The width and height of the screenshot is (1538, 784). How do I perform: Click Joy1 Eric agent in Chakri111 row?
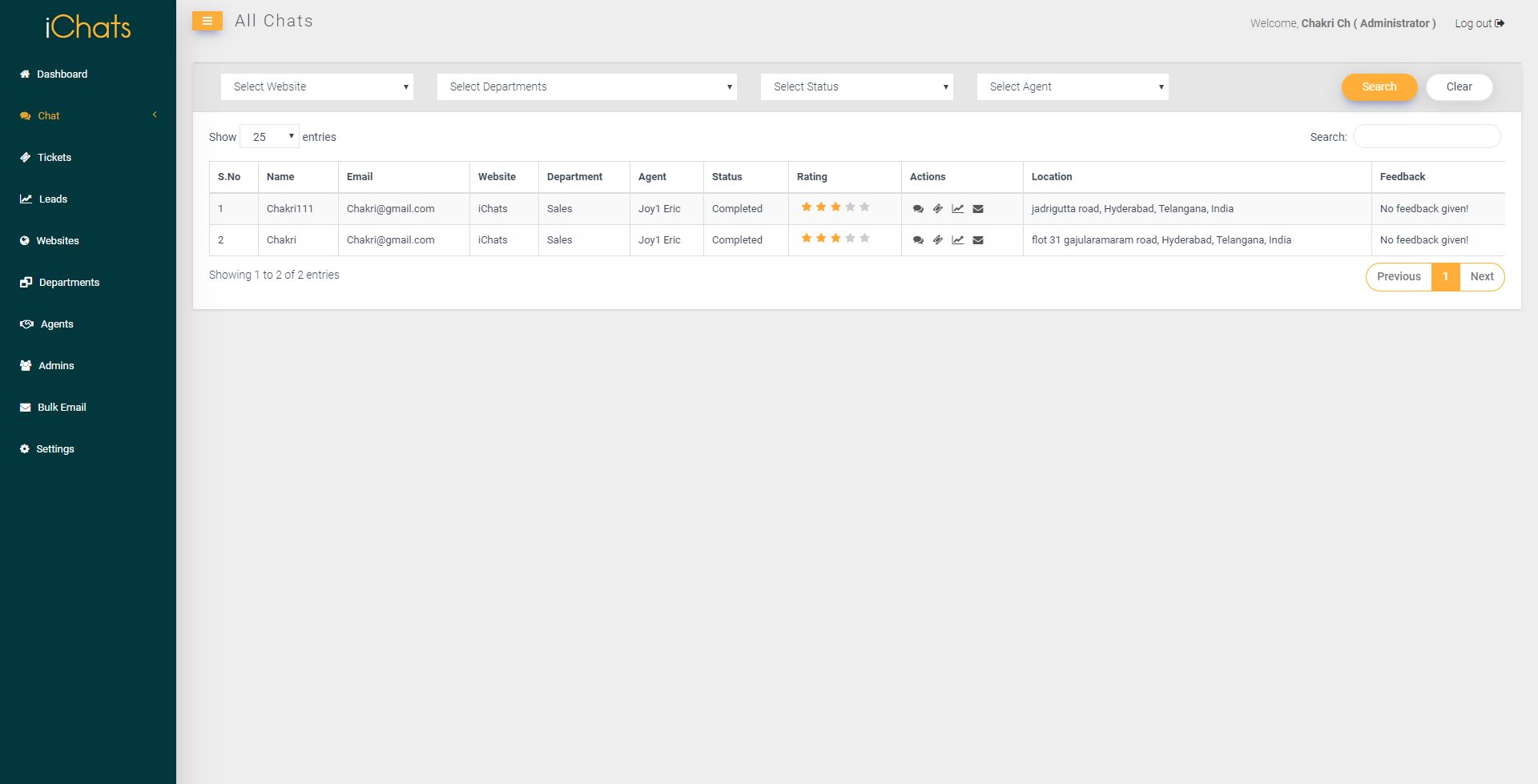point(659,209)
